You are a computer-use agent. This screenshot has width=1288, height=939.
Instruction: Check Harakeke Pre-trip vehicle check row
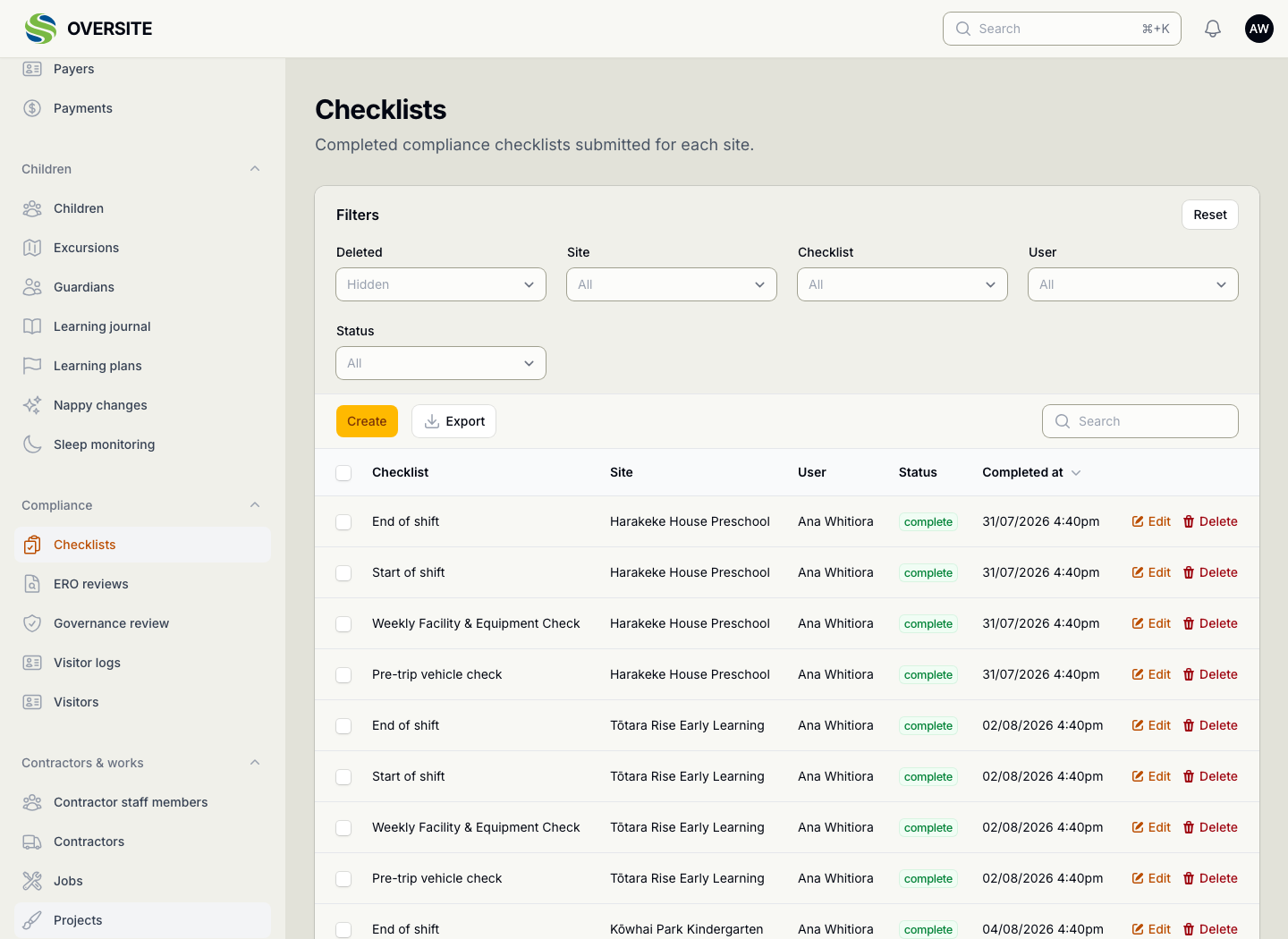(x=343, y=674)
